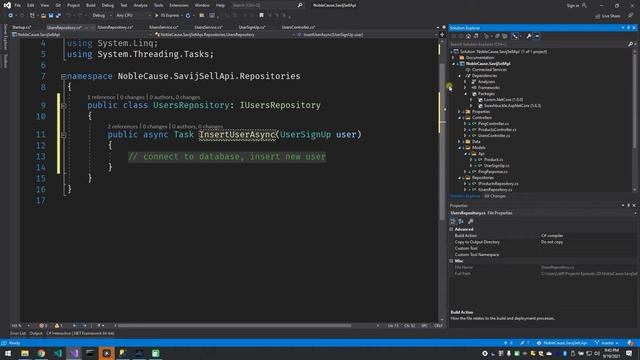Image resolution: width=640 pixels, height=360 pixels.
Task: Open the Output tab at bottom
Action: [36, 333]
